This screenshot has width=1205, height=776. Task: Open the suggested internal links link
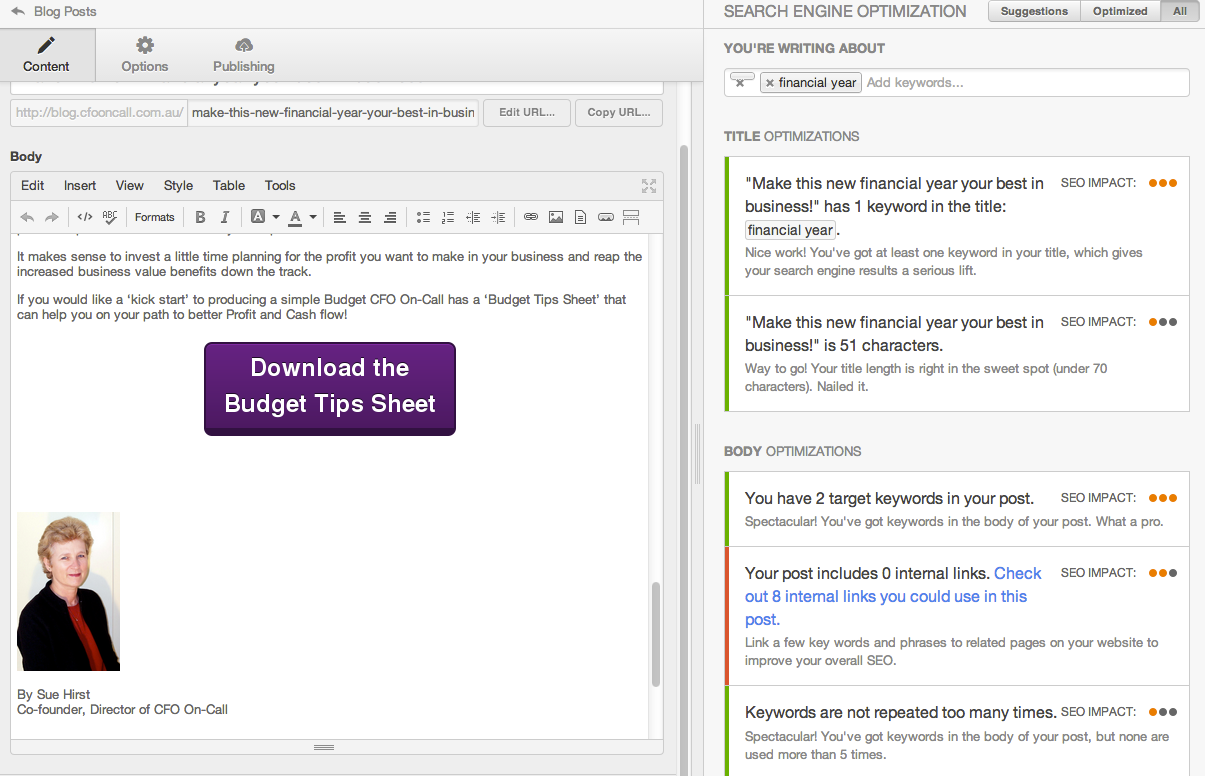[886, 596]
